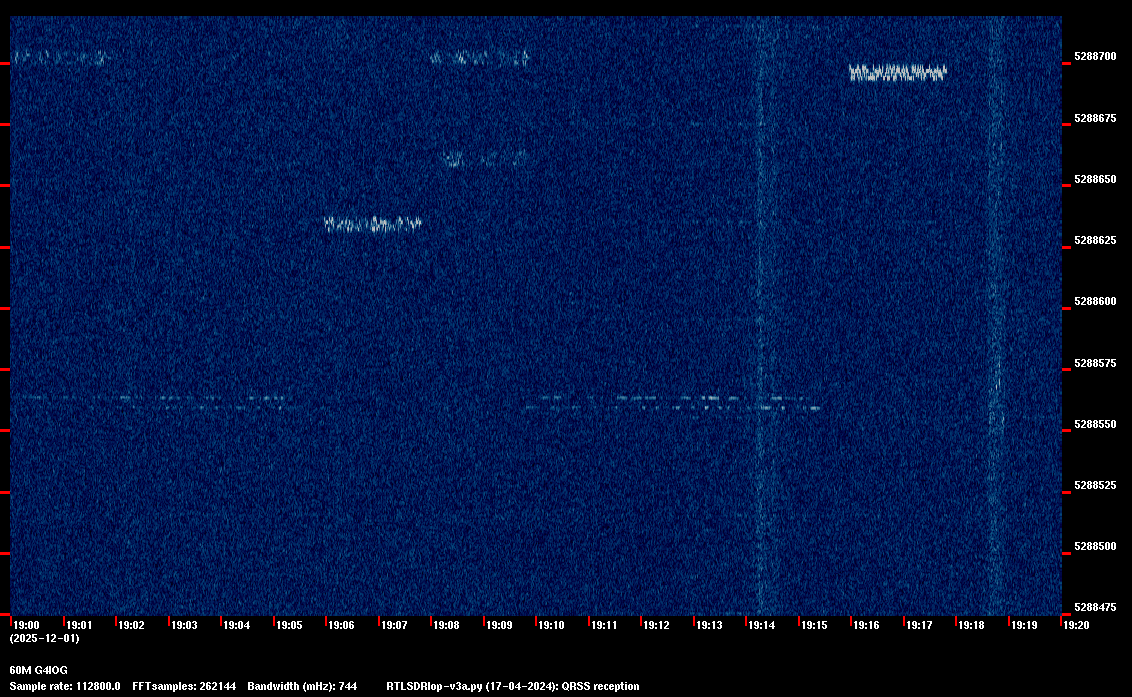Click the 60M G4IOG station label
Screen dimensions: 1132x697
[38, 670]
